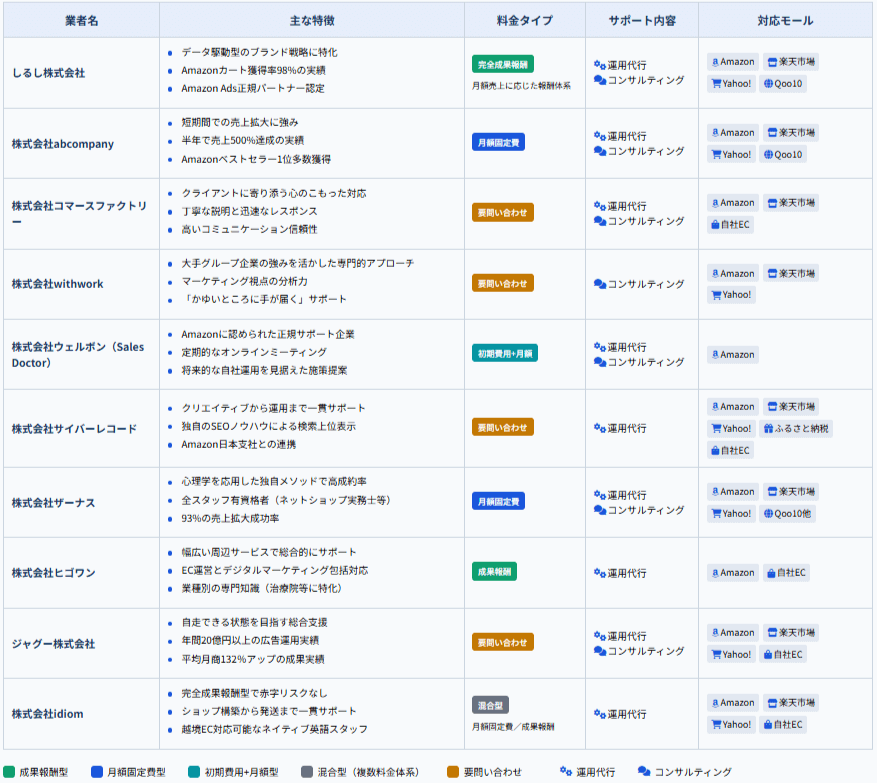Click the Amazon tag in しるし株式会社 row

coord(733,62)
